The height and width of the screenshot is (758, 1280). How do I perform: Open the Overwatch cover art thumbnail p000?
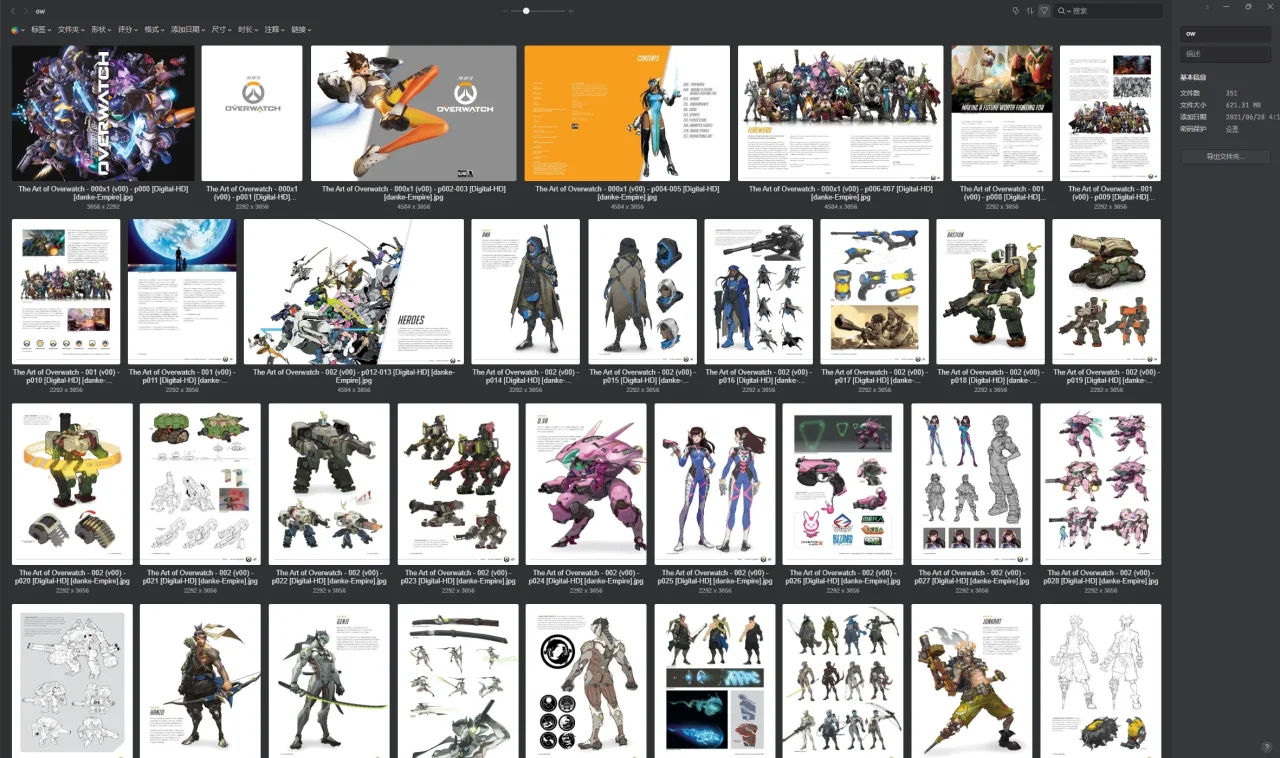pyautogui.click(x=103, y=113)
